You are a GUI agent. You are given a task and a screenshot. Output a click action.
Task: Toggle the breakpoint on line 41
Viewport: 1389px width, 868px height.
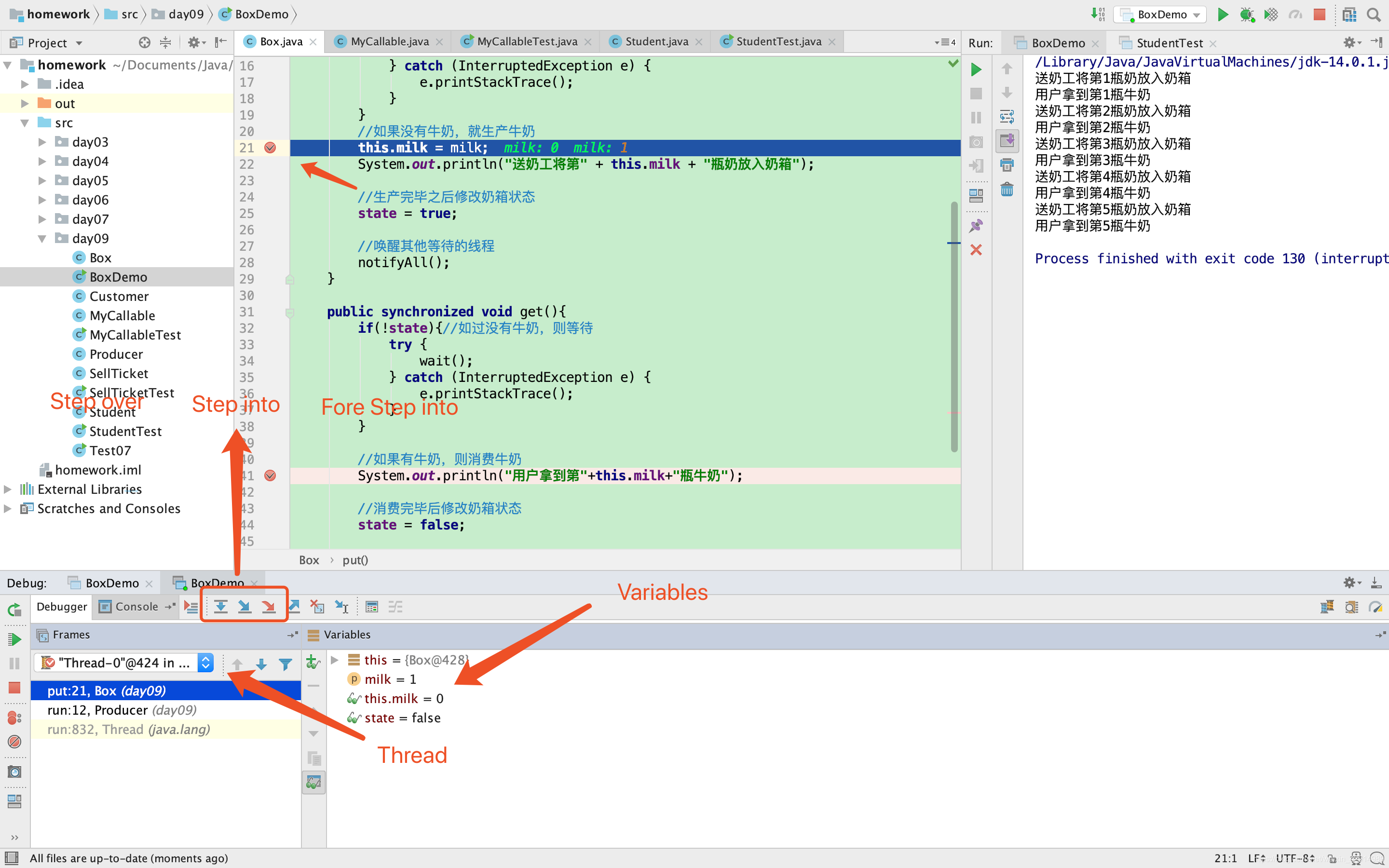[270, 475]
